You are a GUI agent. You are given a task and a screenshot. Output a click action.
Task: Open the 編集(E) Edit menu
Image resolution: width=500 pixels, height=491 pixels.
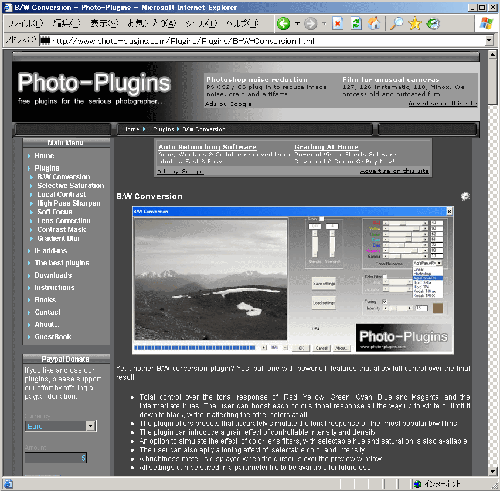point(67,23)
